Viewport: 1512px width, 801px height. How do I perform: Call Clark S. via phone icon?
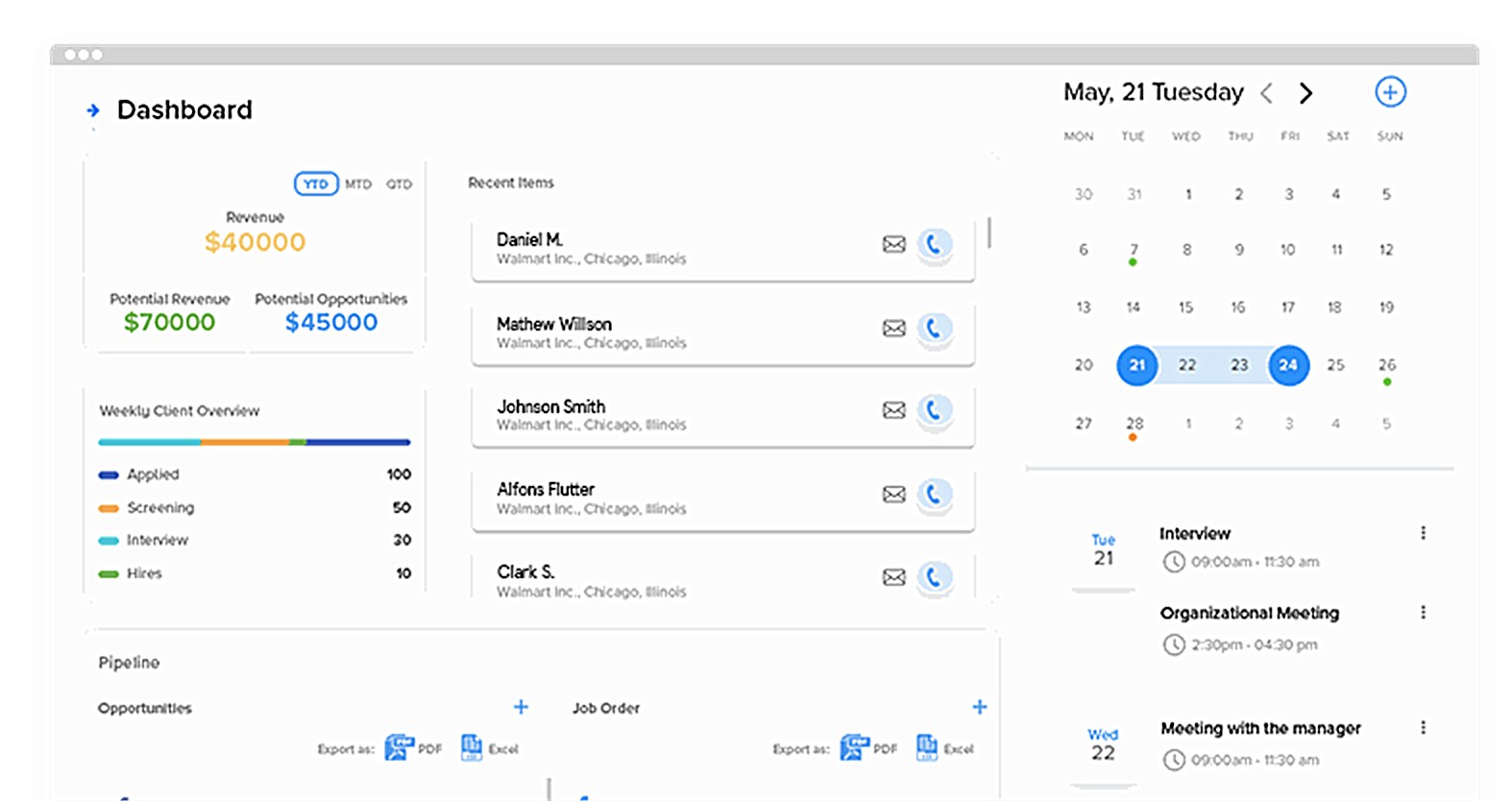[934, 577]
